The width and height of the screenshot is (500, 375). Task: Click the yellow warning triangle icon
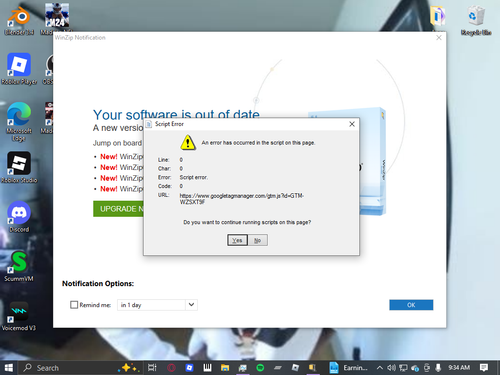pos(188,142)
